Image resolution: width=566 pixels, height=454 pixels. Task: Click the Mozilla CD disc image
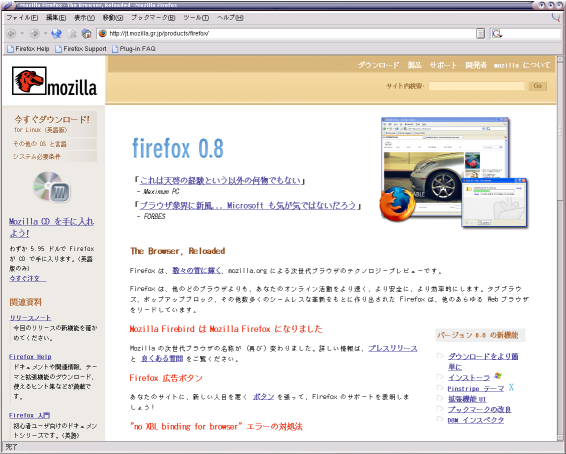click(52, 187)
